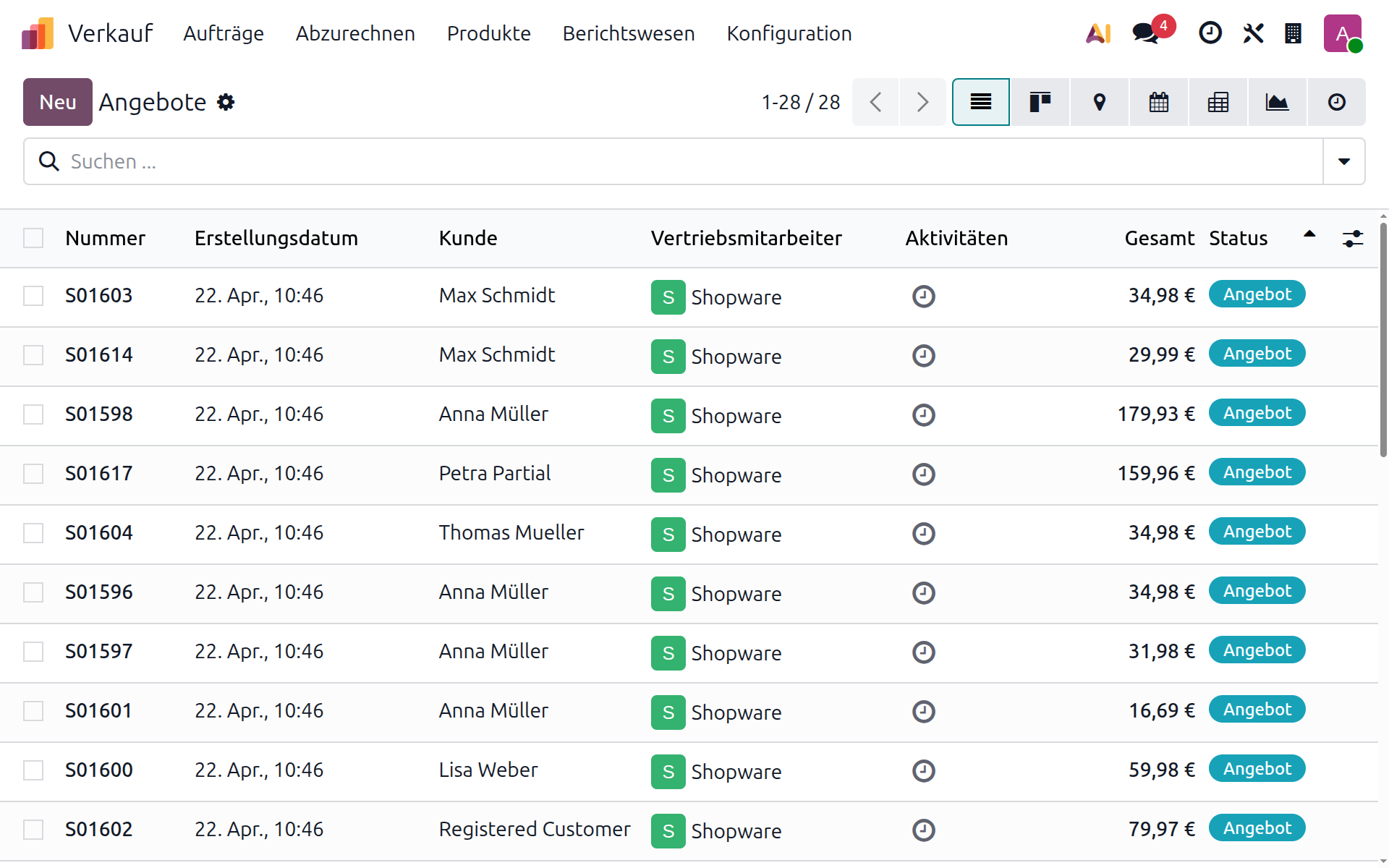
Task: Open the discuss messages icon
Action: pos(1146,33)
